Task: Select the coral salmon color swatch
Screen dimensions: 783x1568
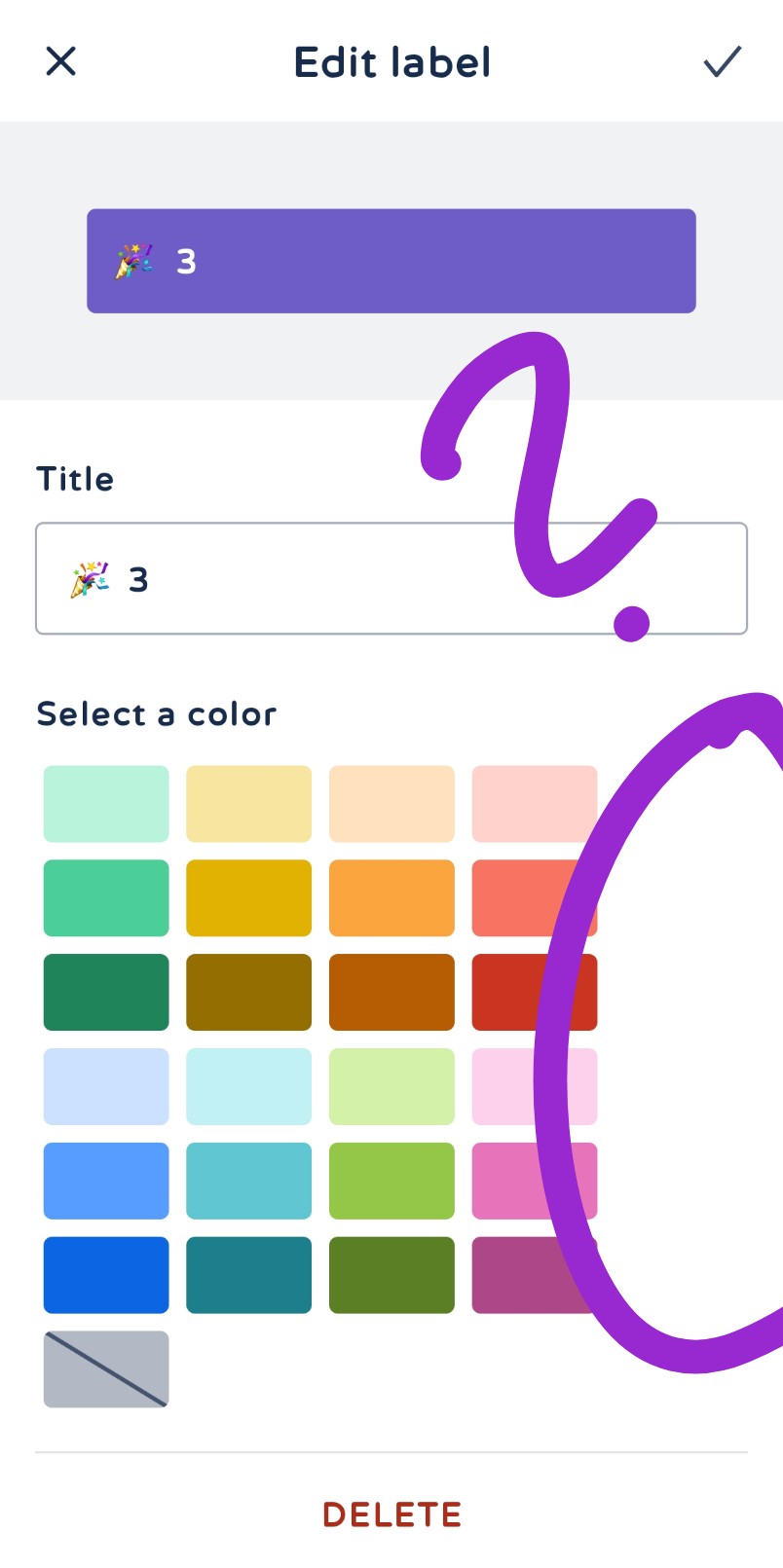Action: pyautogui.click(x=535, y=896)
